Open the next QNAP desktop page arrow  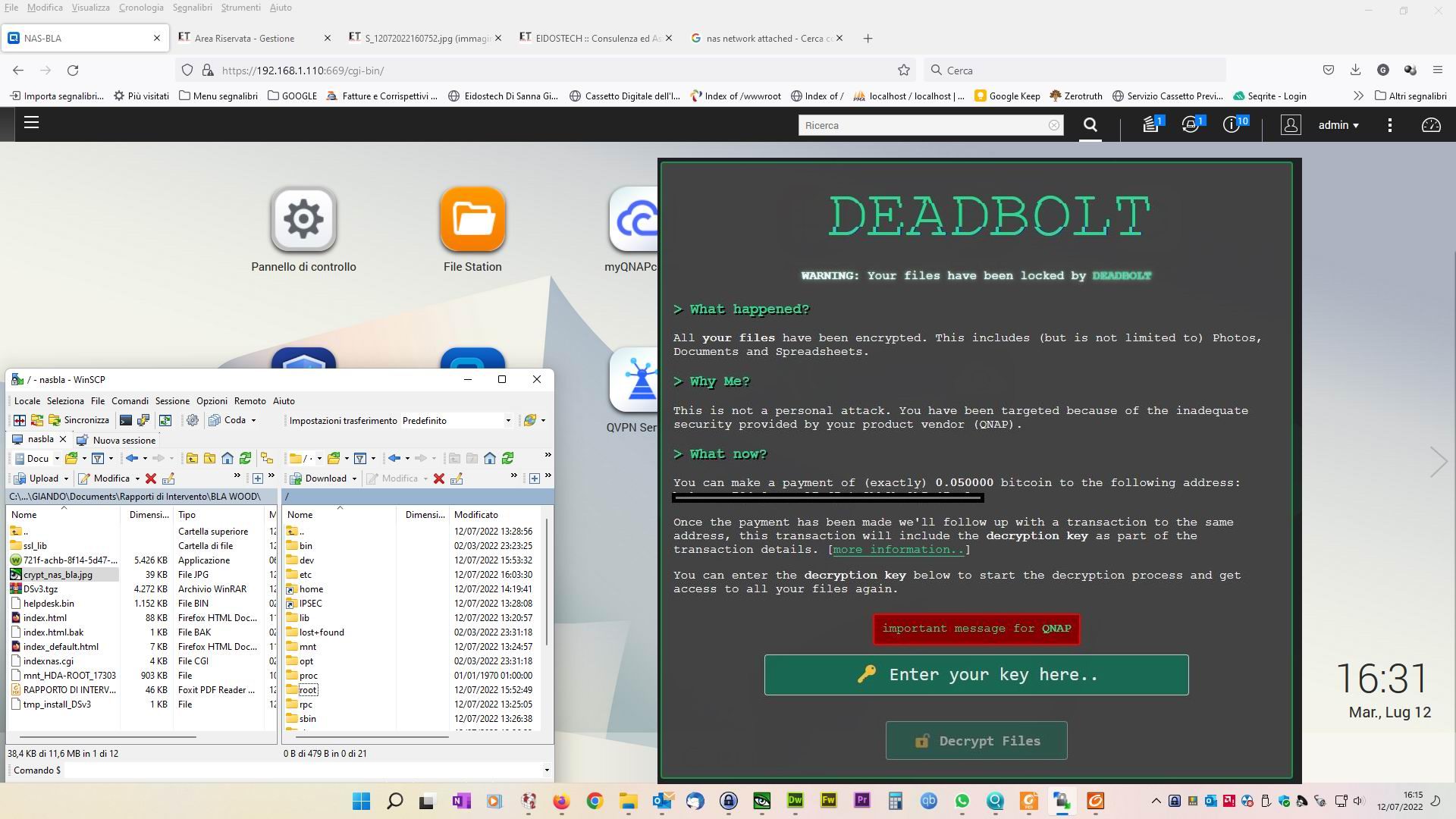(1439, 462)
